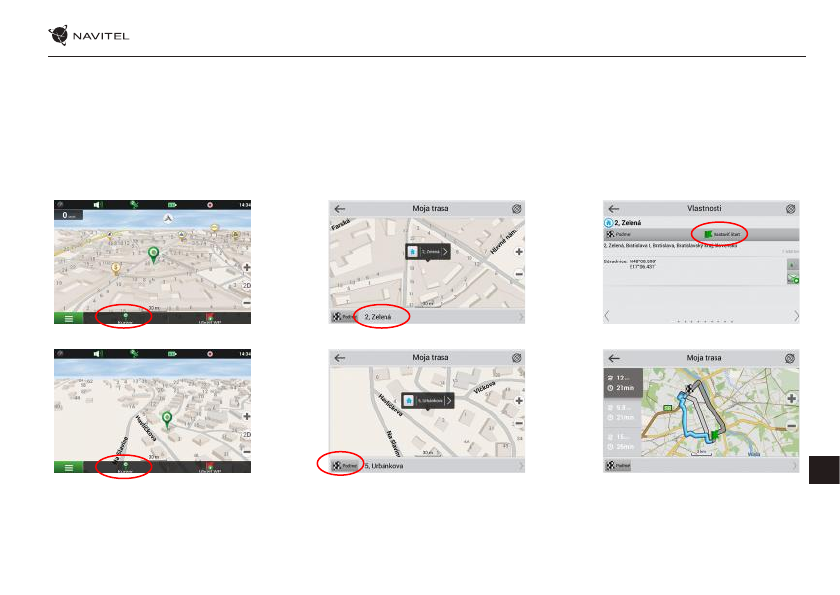
Task: Go back from the Vlastnosti screen
Action: pyautogui.click(x=614, y=210)
